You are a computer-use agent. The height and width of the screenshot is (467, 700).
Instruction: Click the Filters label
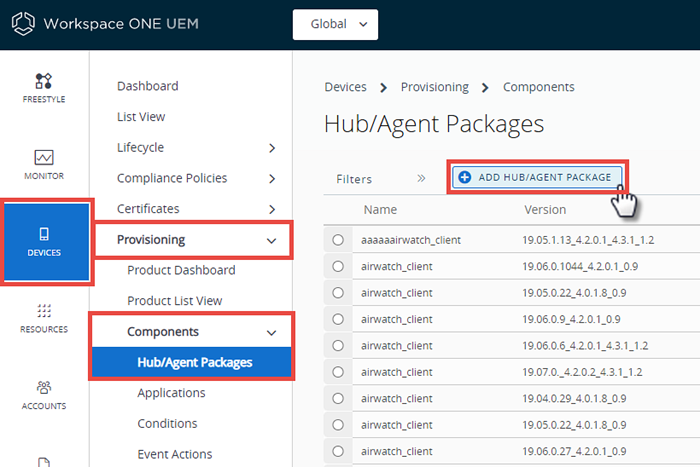pos(354,179)
